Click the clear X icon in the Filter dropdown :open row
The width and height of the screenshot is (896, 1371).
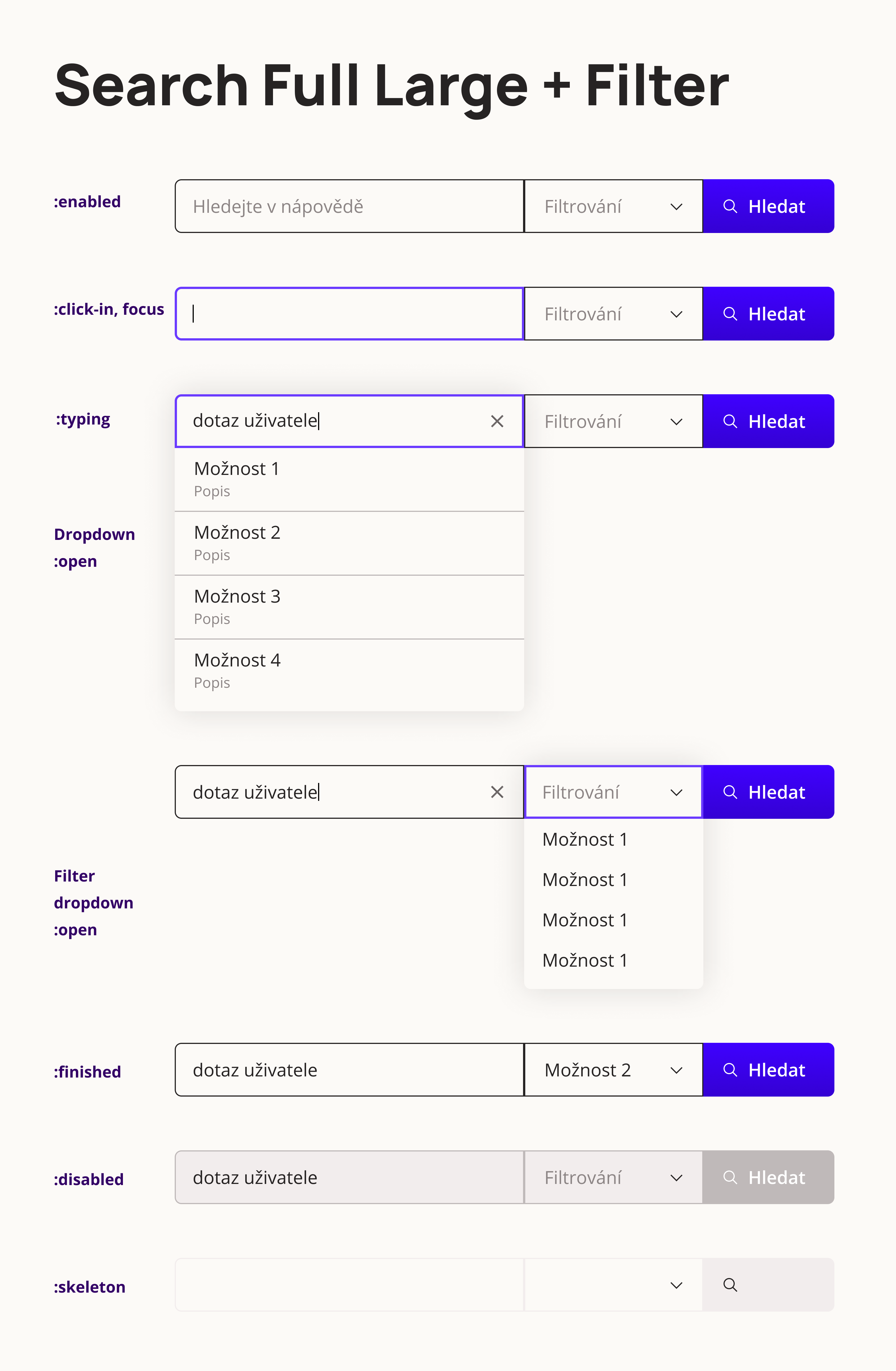click(497, 792)
